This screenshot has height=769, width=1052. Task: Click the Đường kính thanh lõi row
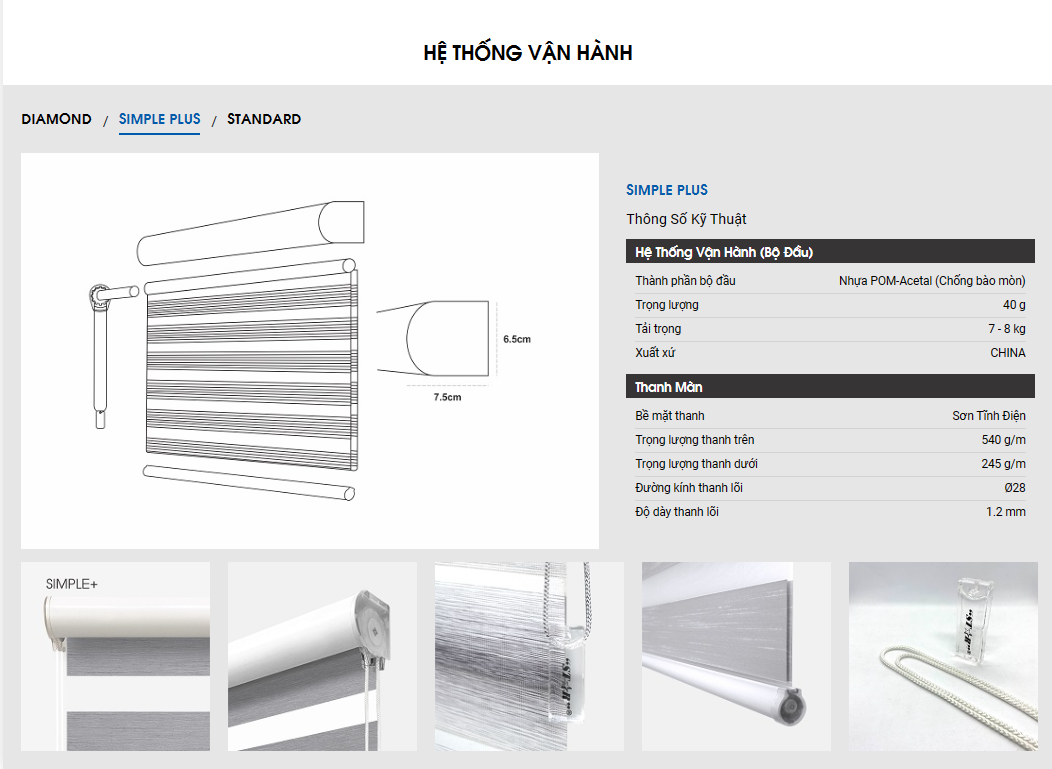coord(830,488)
